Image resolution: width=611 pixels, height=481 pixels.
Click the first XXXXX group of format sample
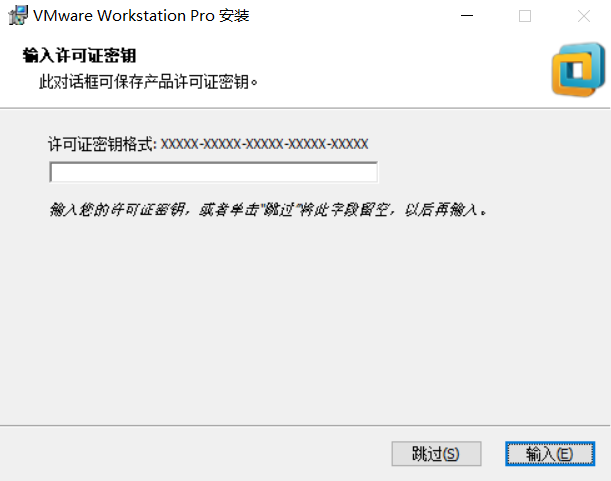click(180, 144)
